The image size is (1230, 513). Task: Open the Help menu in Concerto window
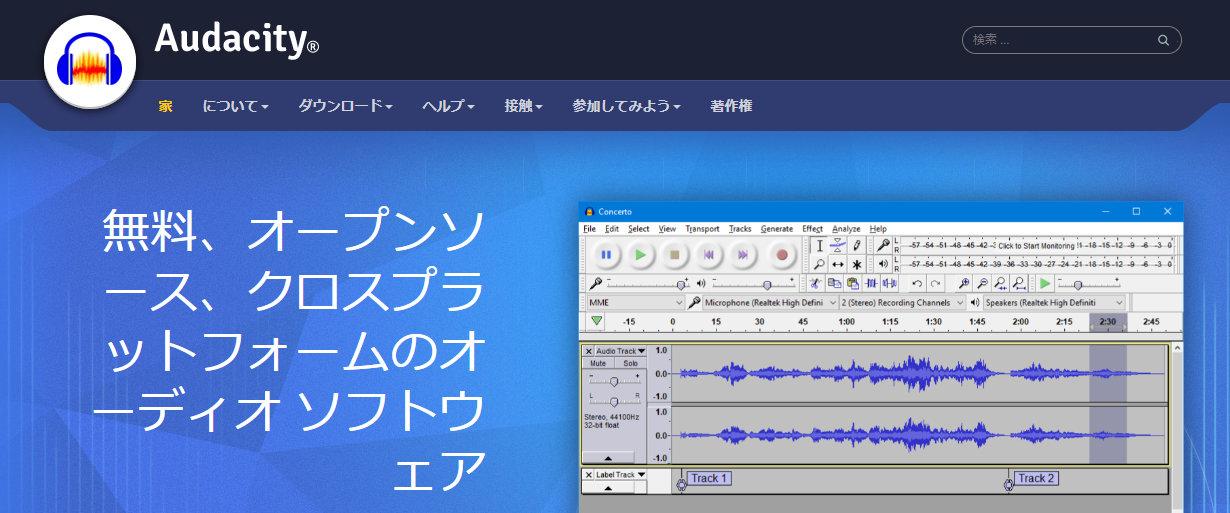(x=878, y=229)
